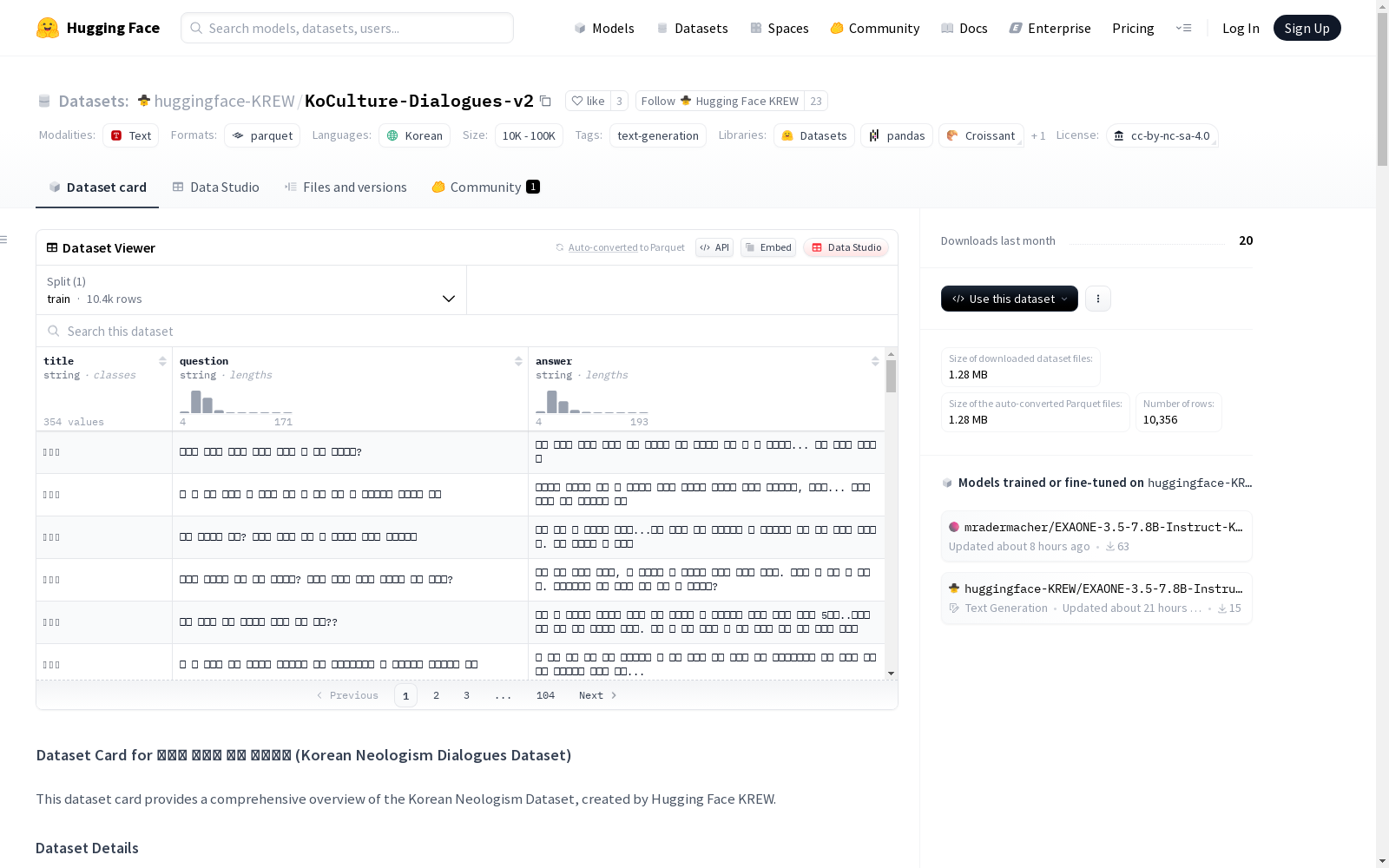
Task: Open the huggingface-KREW/EXAONE-3.5-7.8B-Instruct model card
Action: pyautogui.click(x=1096, y=598)
